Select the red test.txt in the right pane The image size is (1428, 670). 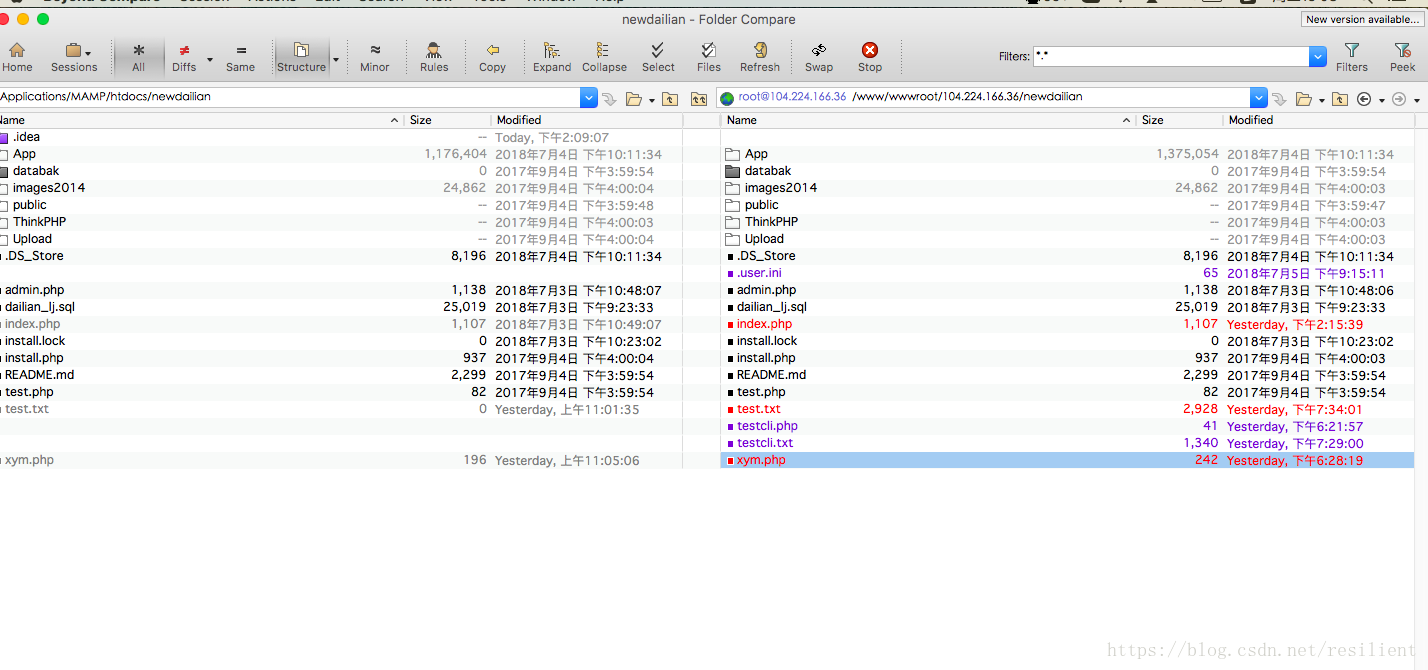point(759,409)
